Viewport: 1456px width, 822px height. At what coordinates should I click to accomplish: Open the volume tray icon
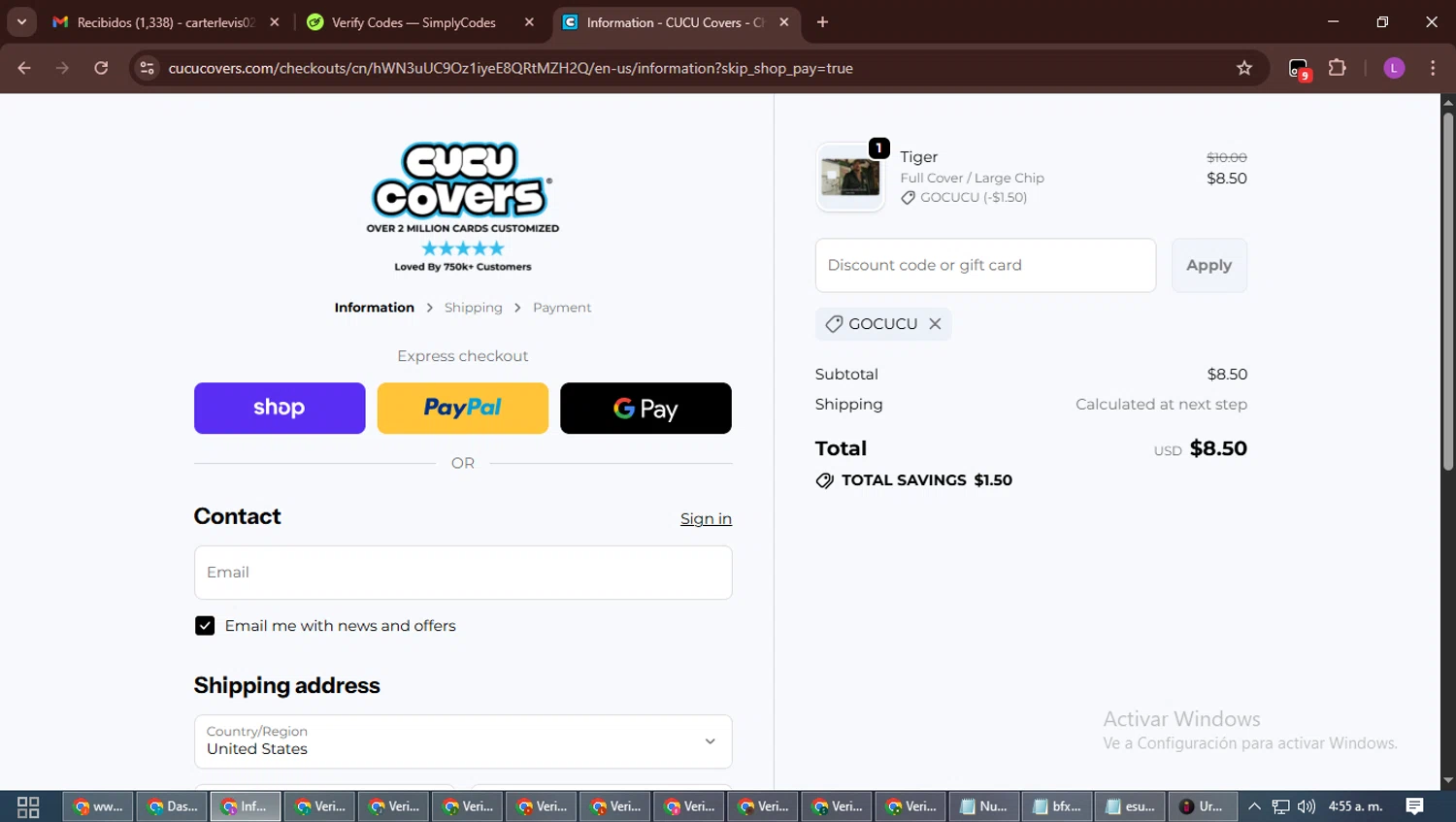pos(1307,806)
